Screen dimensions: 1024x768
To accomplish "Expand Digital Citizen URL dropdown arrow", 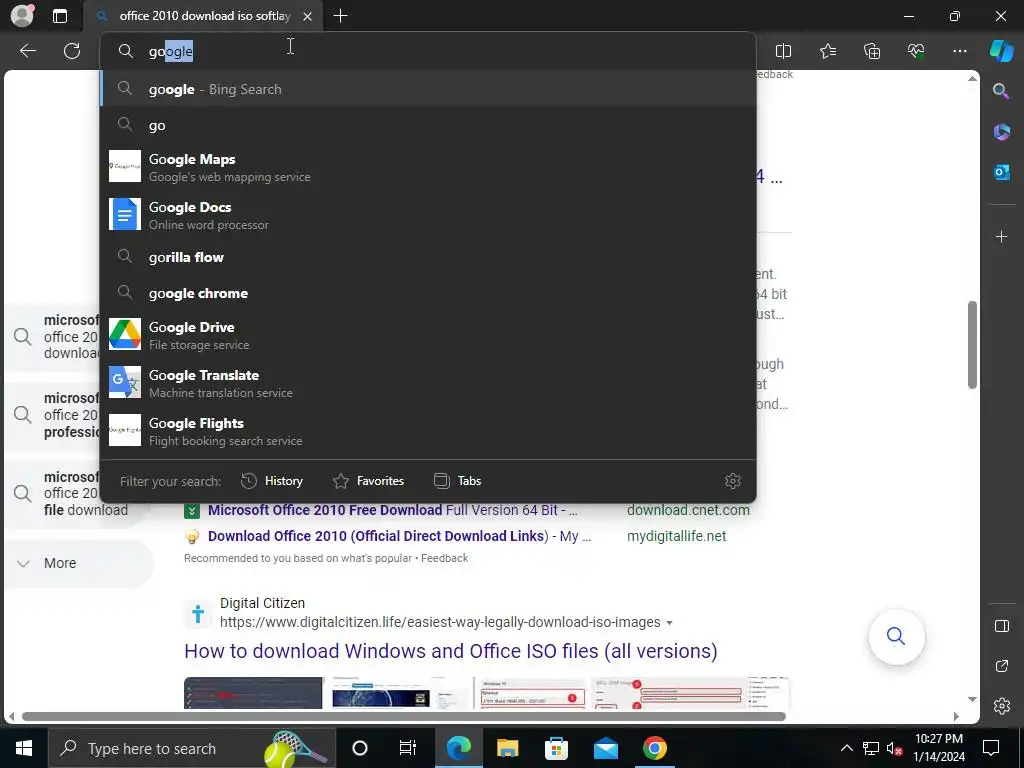I will point(669,623).
